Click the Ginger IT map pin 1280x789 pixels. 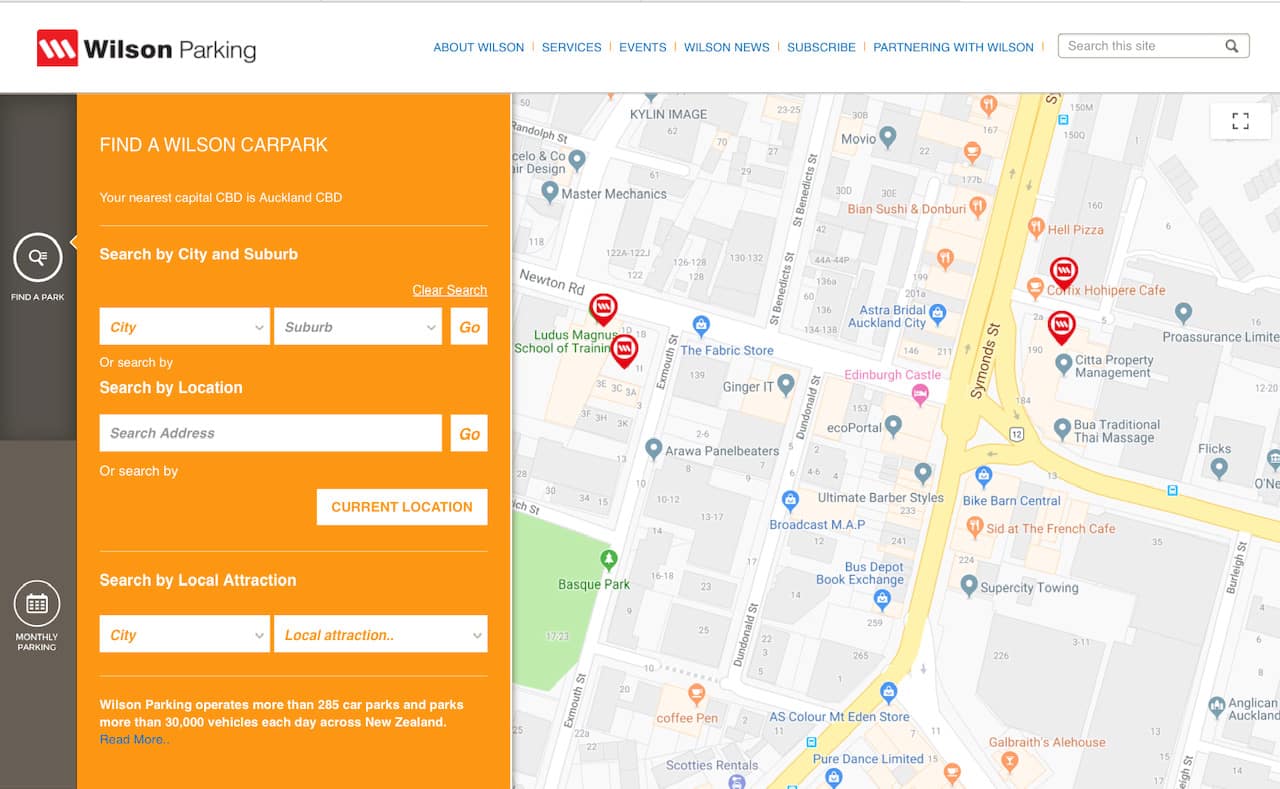pos(786,384)
